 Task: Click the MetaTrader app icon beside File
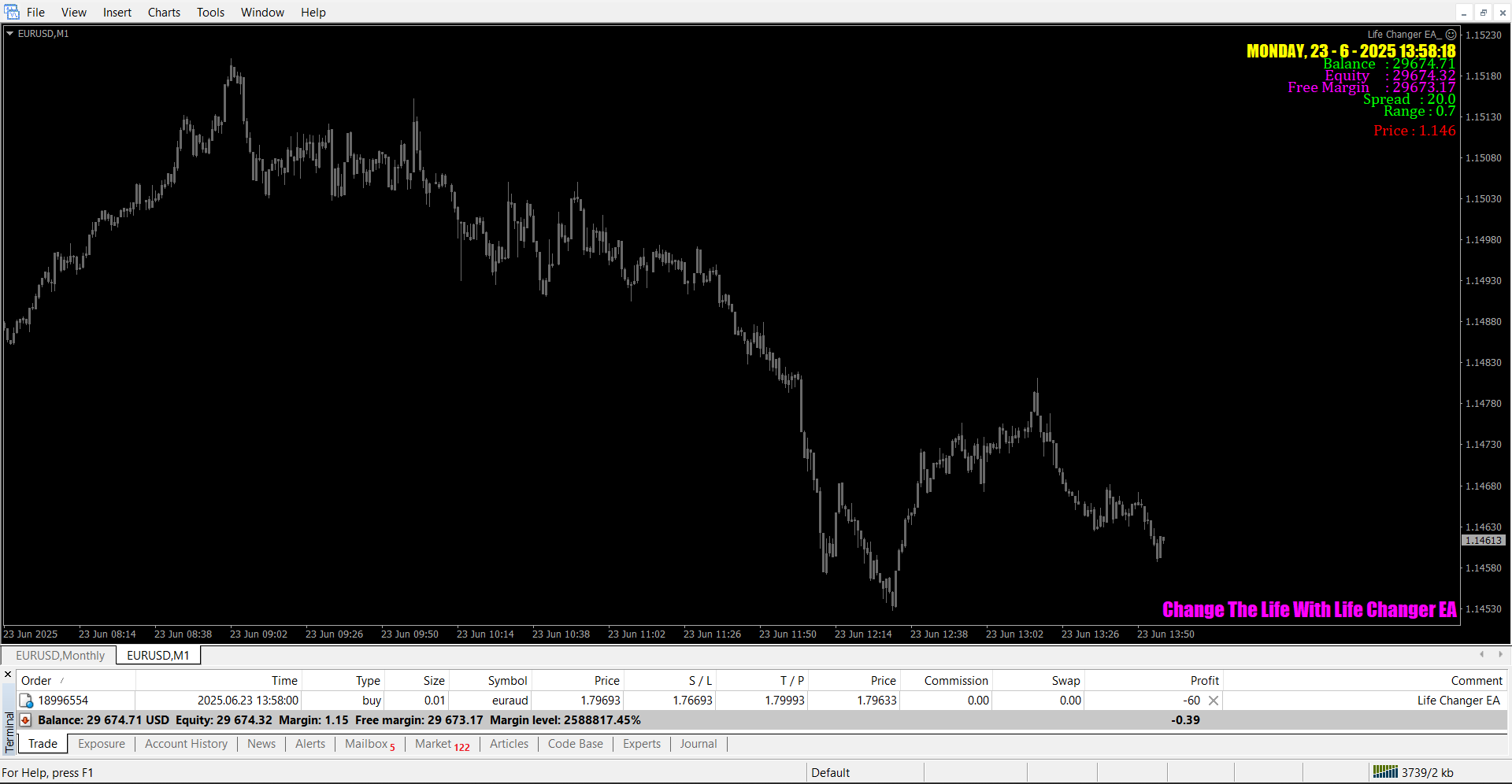(12, 12)
